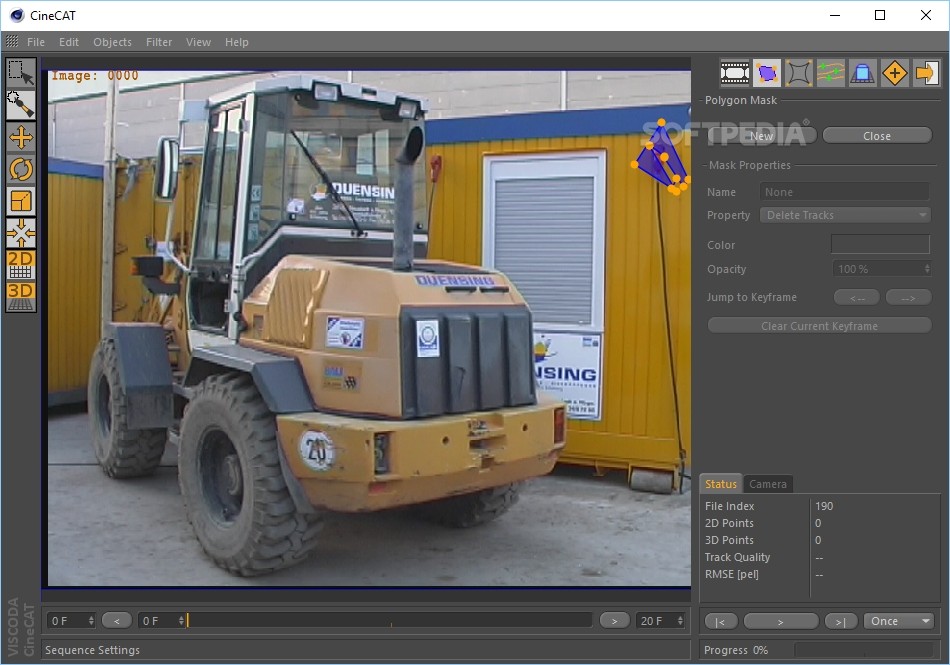Click the 2D Points label

[729, 523]
